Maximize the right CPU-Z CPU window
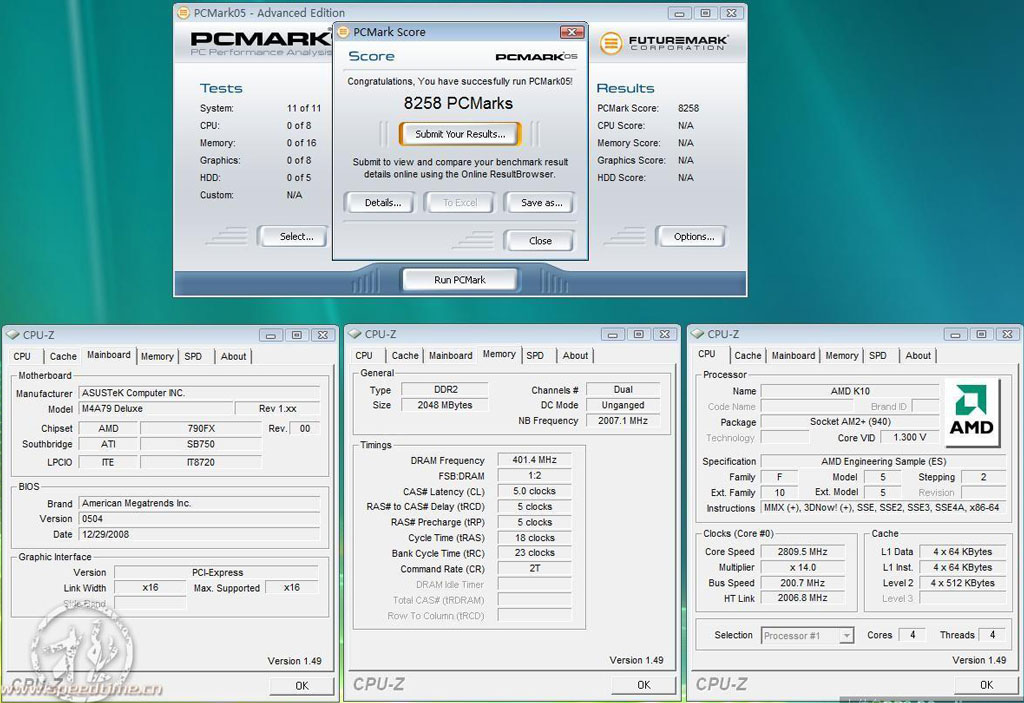The image size is (1024, 703). point(981,335)
